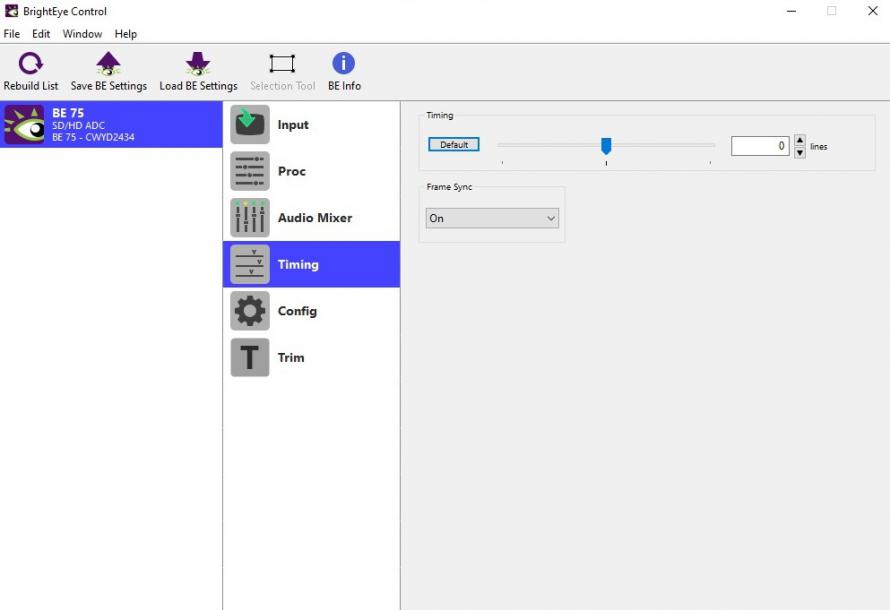Increase timing lines with the up arrow
The width and height of the screenshot is (890, 610).
[800, 140]
